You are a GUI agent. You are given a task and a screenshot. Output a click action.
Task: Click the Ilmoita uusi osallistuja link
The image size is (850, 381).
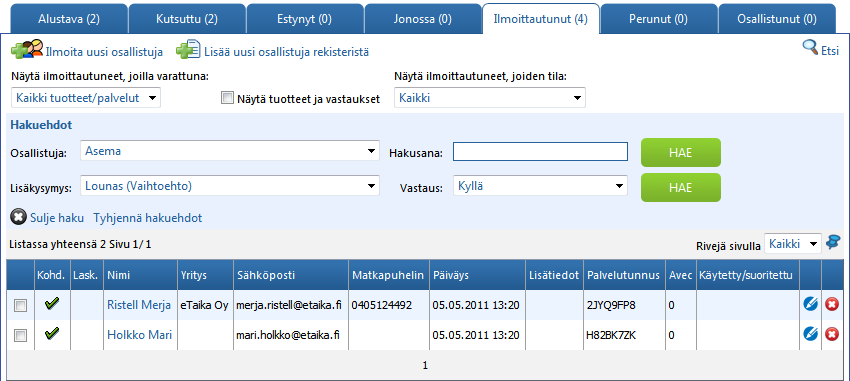click(105, 53)
